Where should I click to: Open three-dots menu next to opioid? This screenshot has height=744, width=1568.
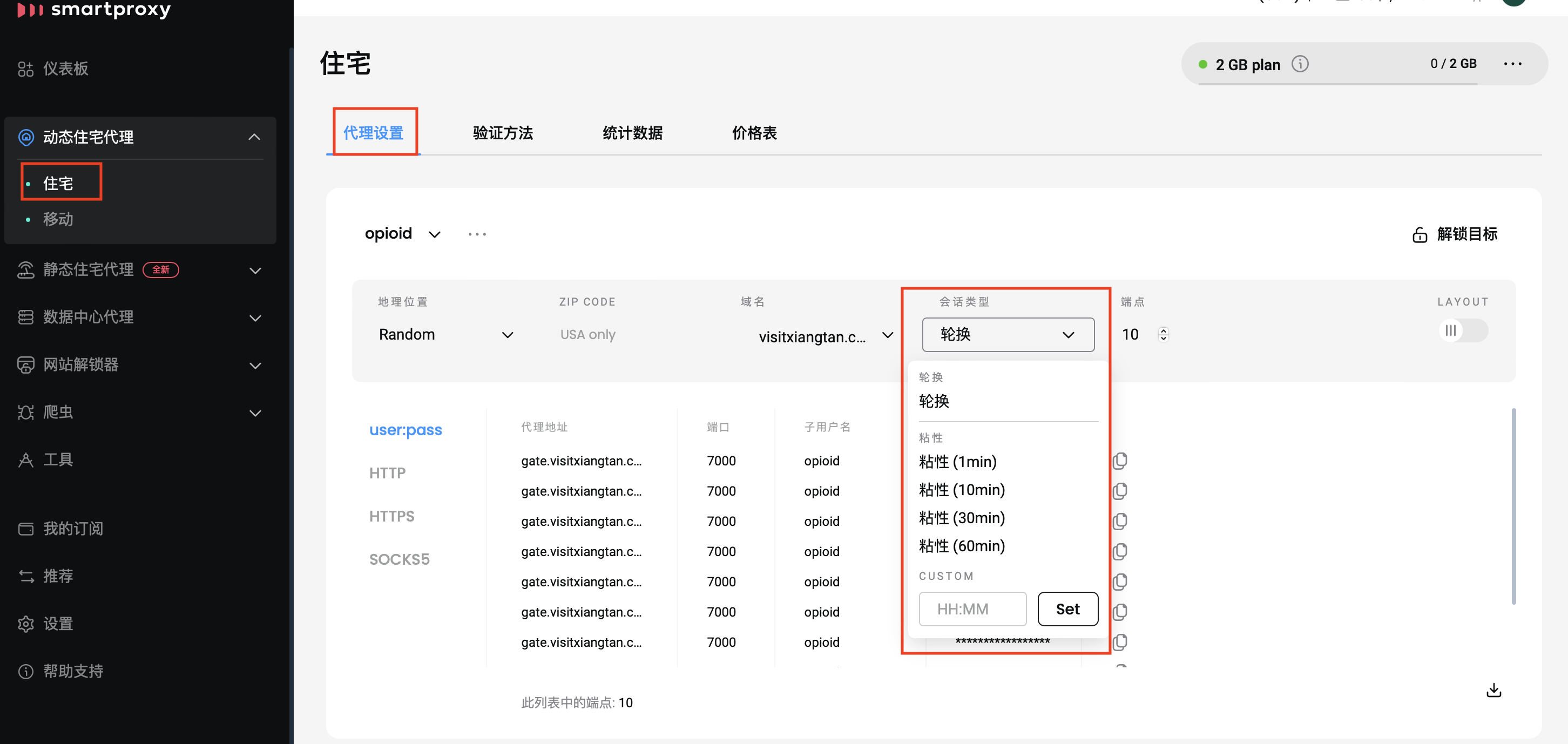477,234
